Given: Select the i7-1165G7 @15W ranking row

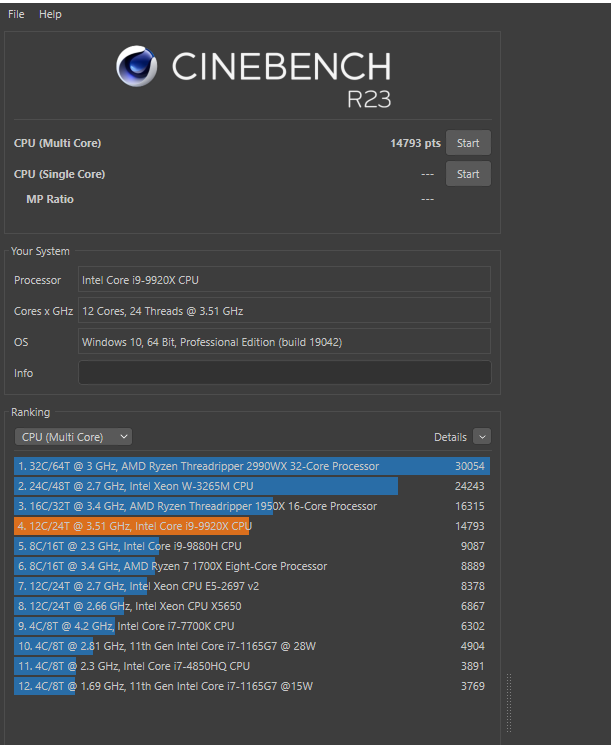Looking at the screenshot, I should pos(252,686).
